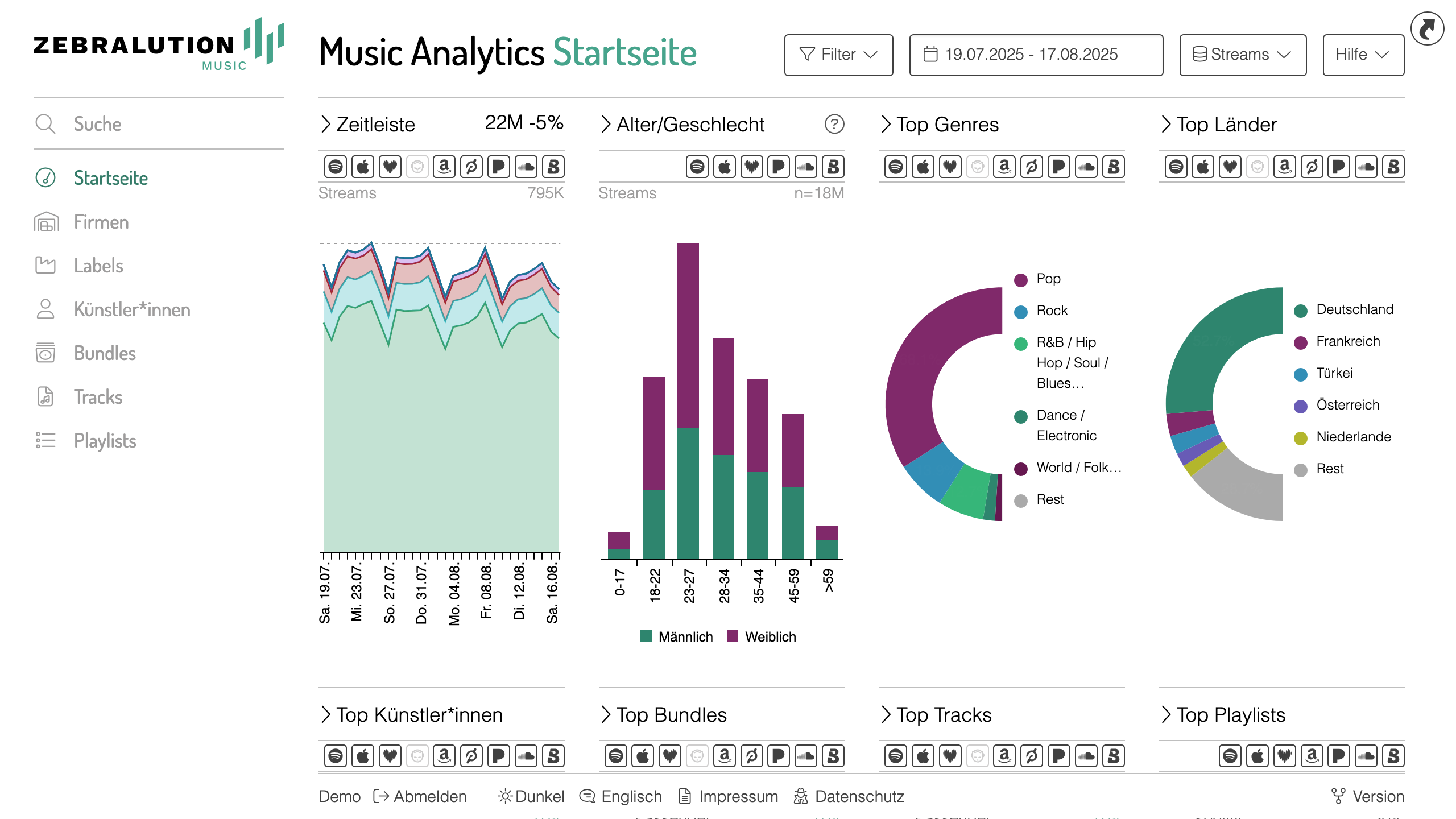This screenshot has height=819, width=1456.
Task: Click Peloton icon in Zeitleiste panel
Action: pos(471,167)
